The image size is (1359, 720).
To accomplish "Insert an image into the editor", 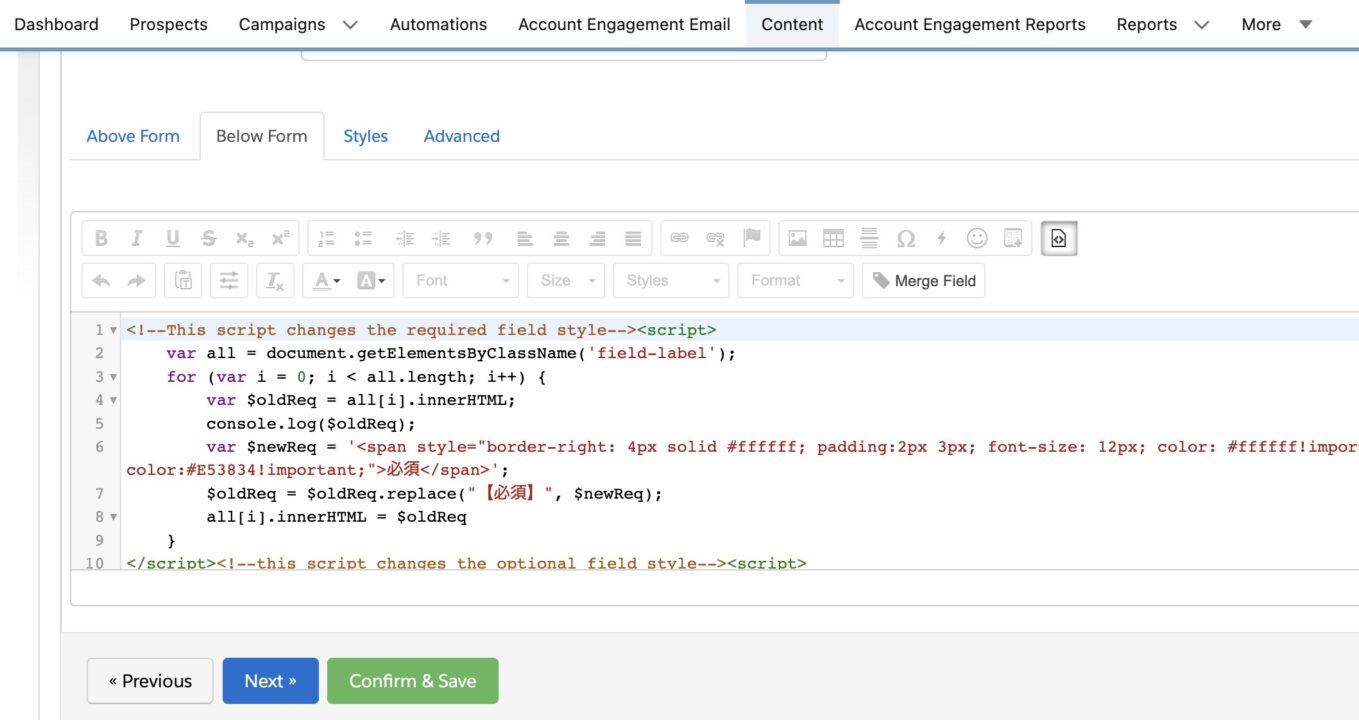I will [x=795, y=237].
